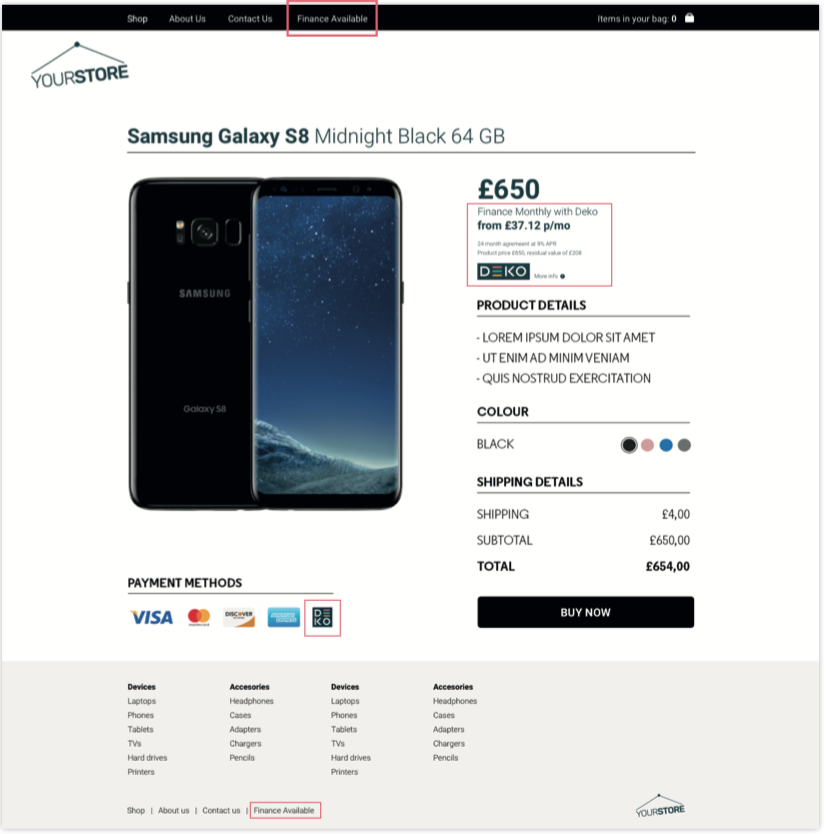Hit the BUY NOW button

click(586, 612)
